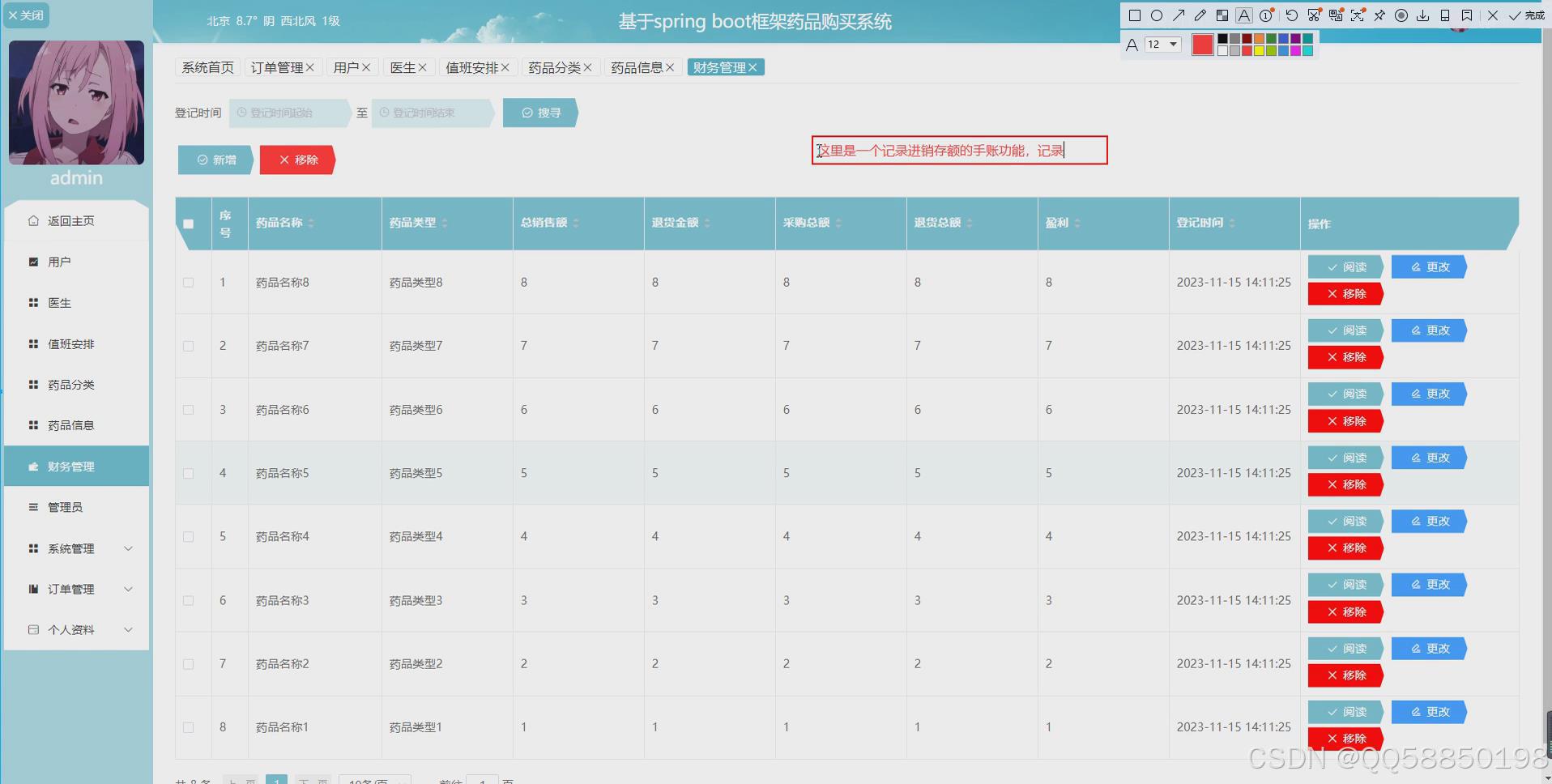This screenshot has height=784, width=1552.
Task: Click the 搜寻 search button
Action: [x=540, y=113]
